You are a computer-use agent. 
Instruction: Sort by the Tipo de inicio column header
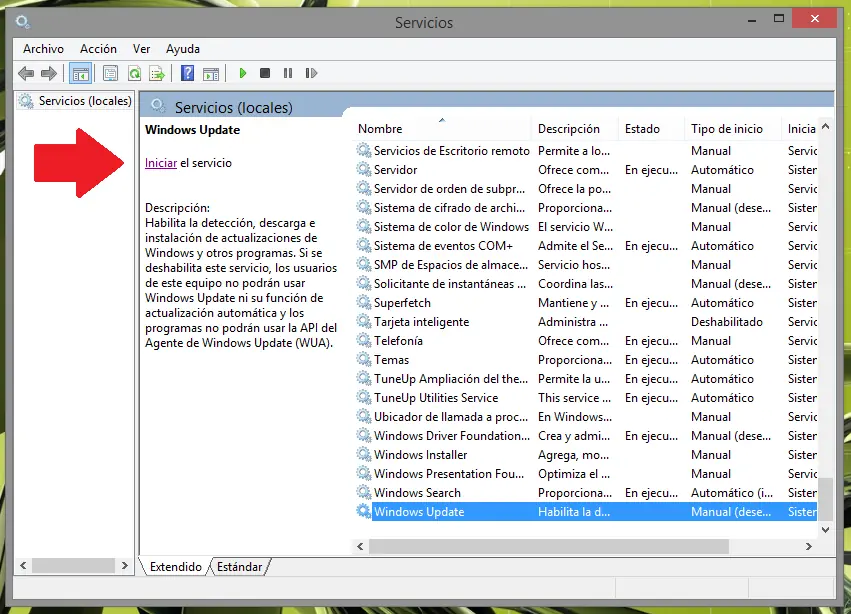pos(733,129)
